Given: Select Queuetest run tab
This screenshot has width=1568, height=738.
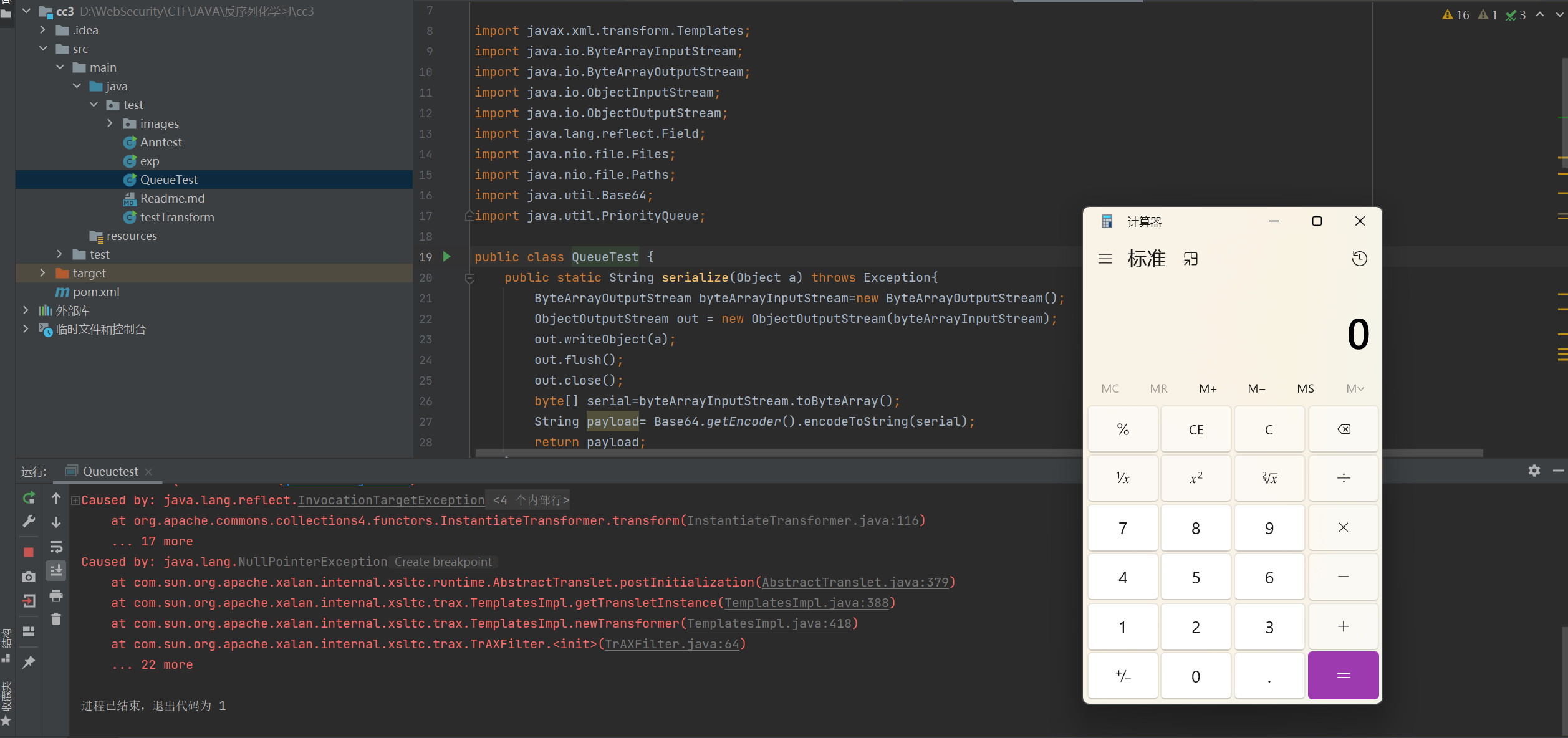Looking at the screenshot, I should click(x=110, y=471).
